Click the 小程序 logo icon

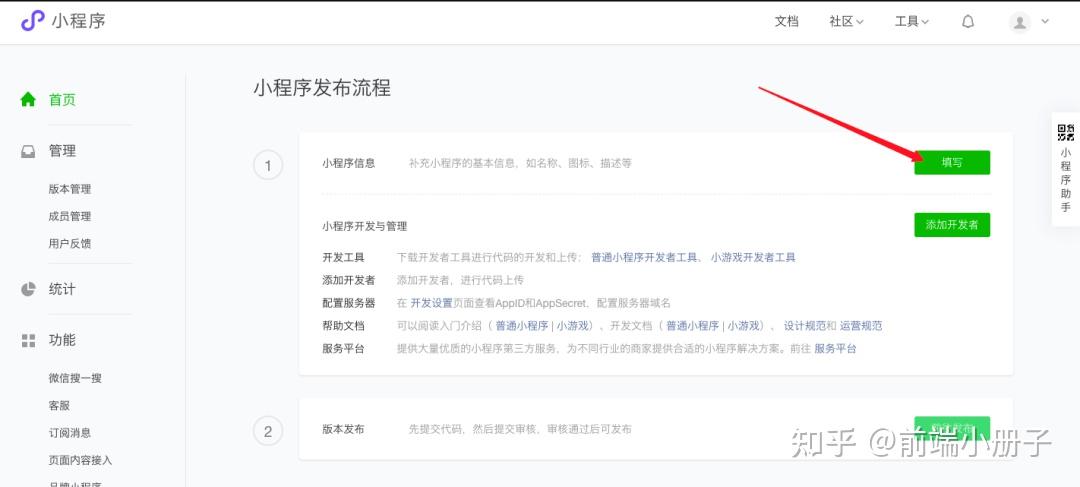click(x=32, y=21)
